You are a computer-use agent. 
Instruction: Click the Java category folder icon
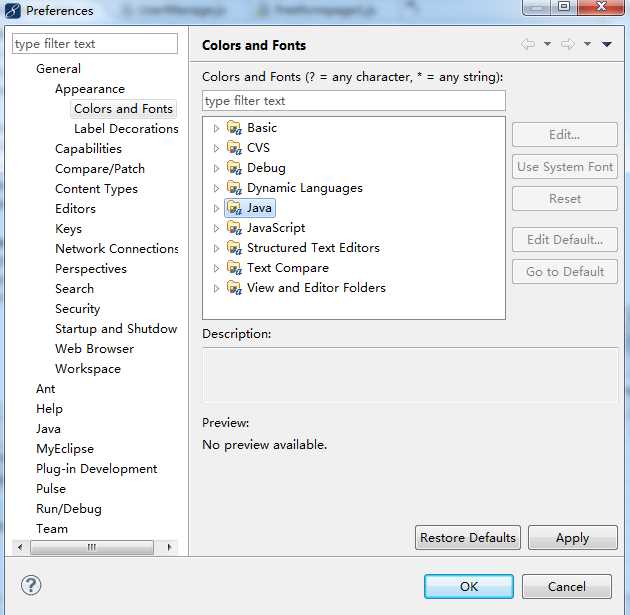(234, 208)
